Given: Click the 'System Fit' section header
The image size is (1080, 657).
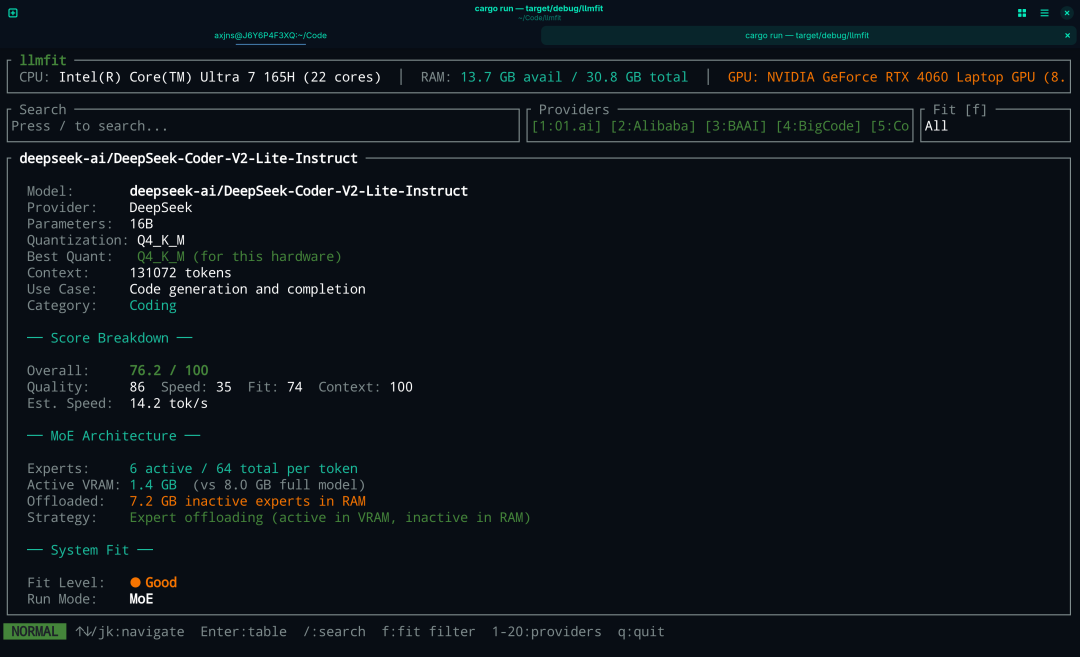Looking at the screenshot, I should click(x=90, y=550).
